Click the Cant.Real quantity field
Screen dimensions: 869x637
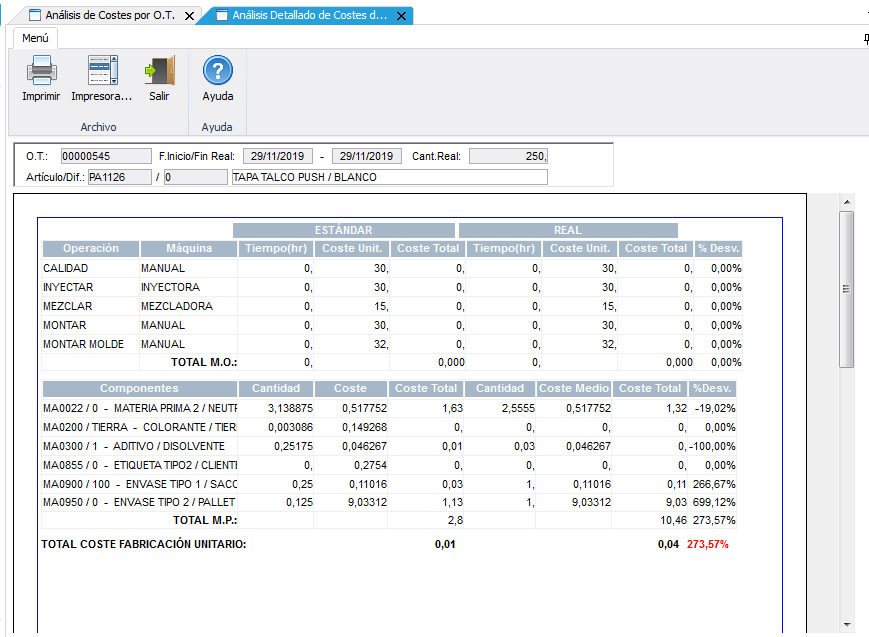(x=508, y=156)
